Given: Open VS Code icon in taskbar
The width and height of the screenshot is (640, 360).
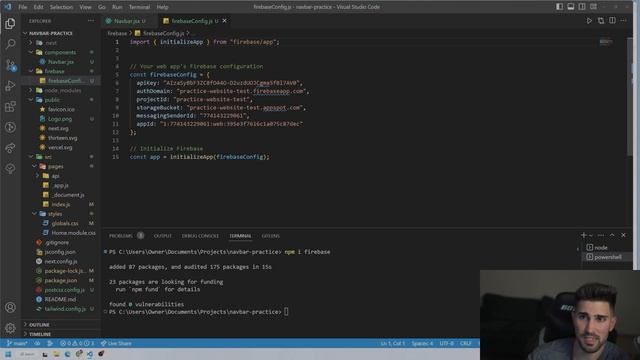Looking at the screenshot, I should point(89,354).
